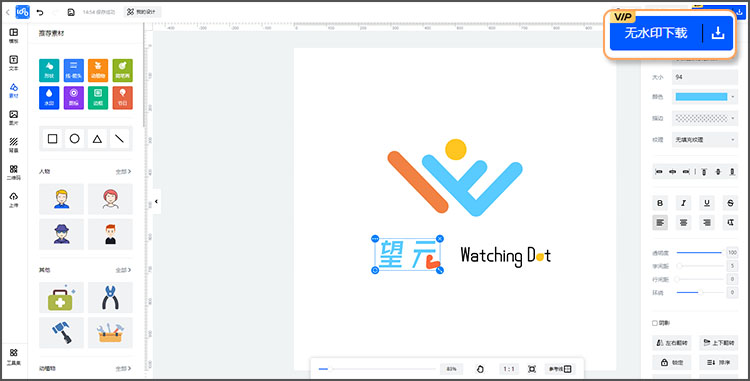Open the 图片 images sidebar tab
Screen dimensions: 750x381
pyautogui.click(x=13, y=117)
